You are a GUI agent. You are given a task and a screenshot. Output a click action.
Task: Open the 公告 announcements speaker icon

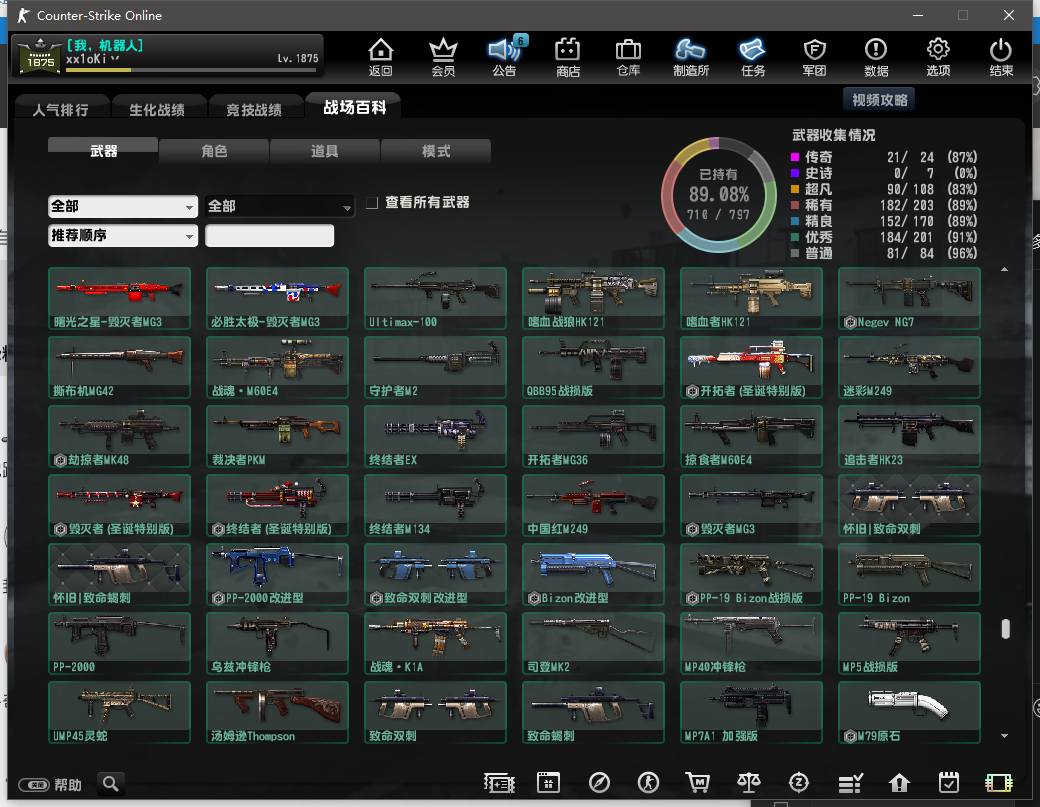tap(505, 56)
